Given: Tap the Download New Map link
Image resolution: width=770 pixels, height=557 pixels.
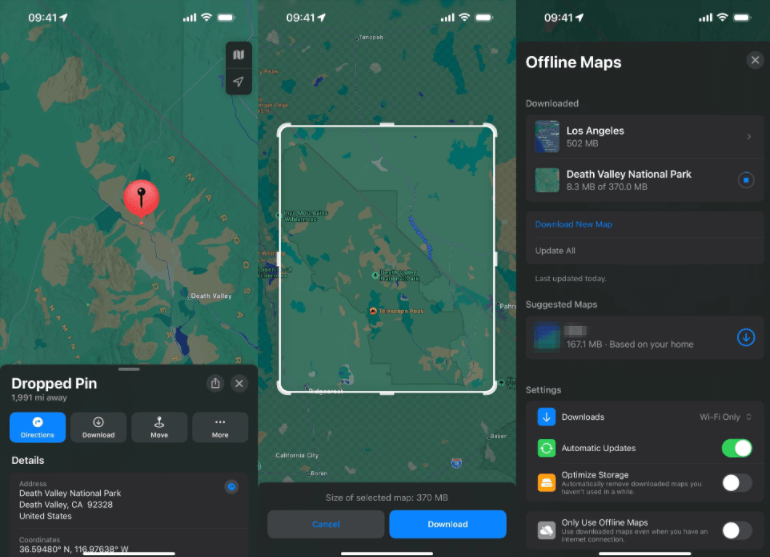Looking at the screenshot, I should (x=574, y=225).
